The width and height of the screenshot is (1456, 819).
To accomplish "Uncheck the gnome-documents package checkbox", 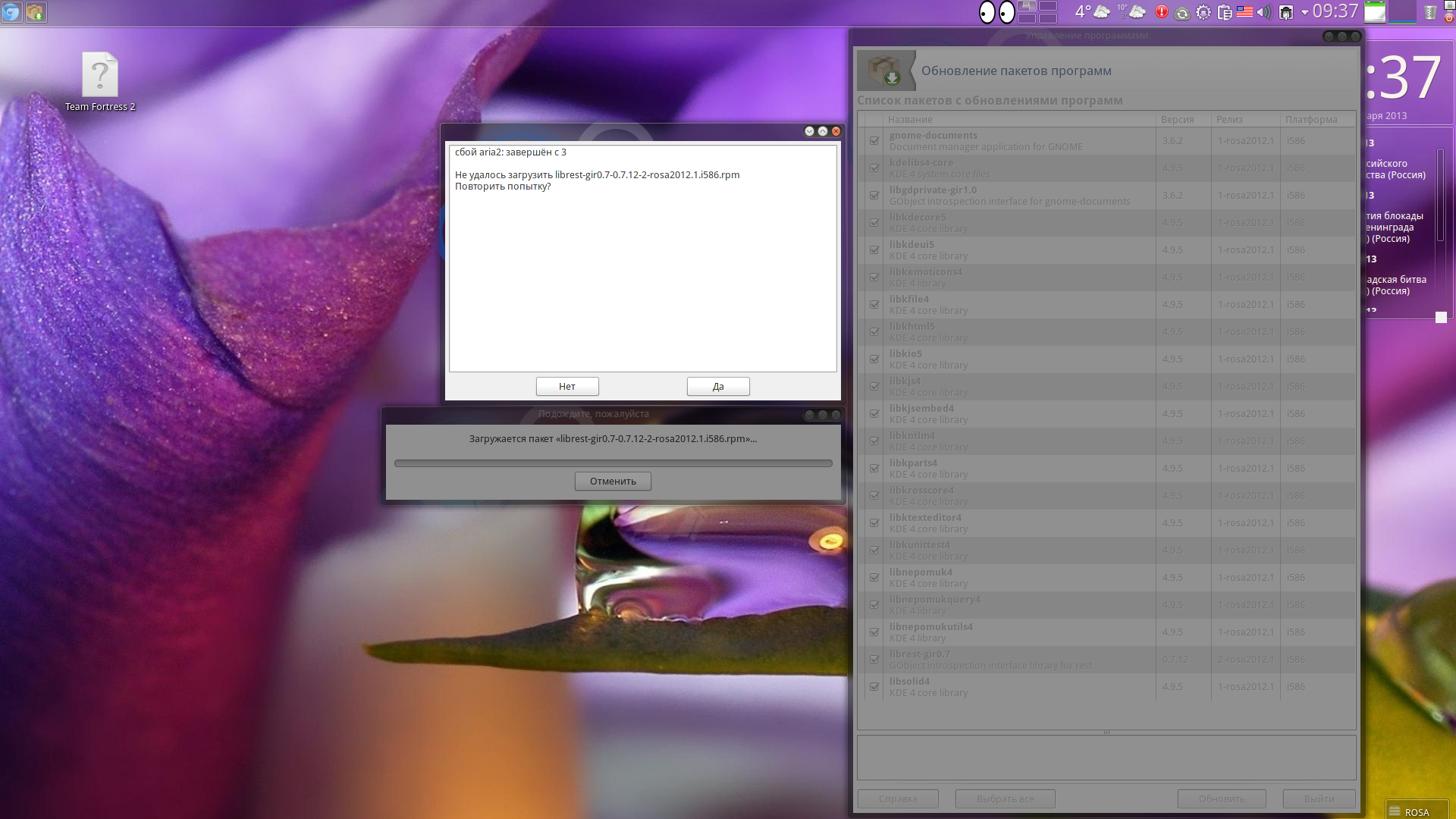I will pos(874,141).
